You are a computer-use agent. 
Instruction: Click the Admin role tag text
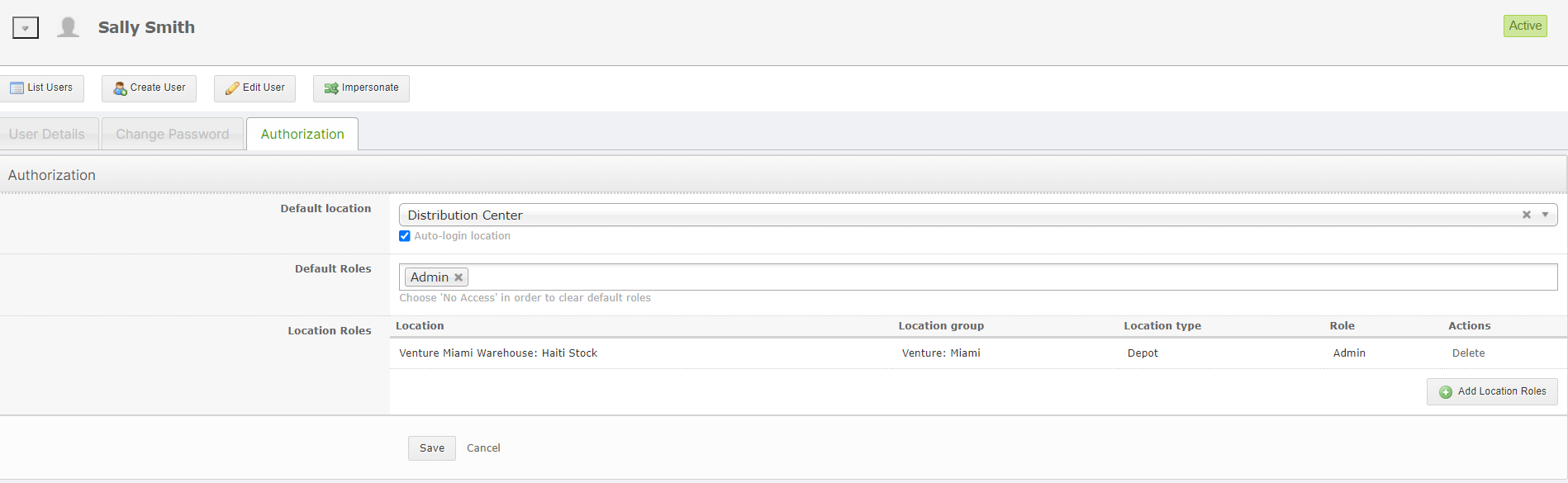click(430, 277)
